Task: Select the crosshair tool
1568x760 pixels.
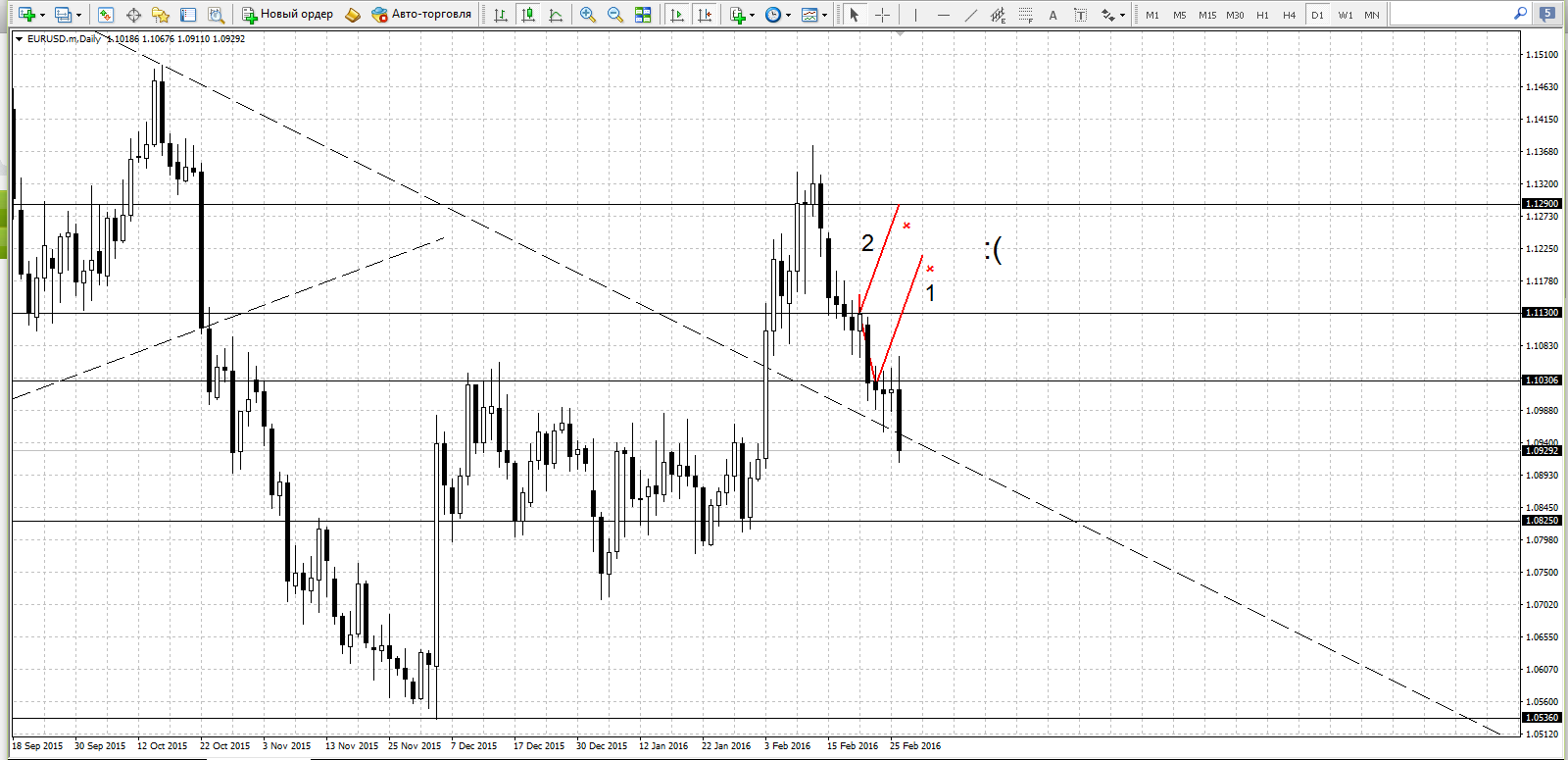Action: pos(882,15)
